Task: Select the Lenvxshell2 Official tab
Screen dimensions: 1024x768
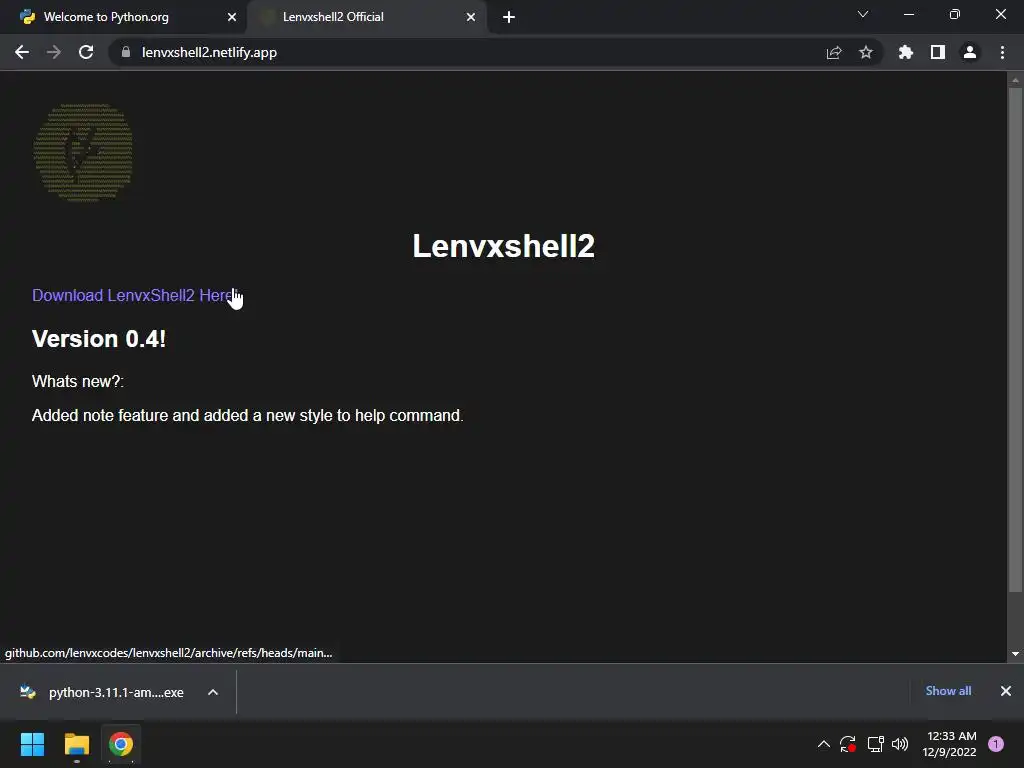Action: coord(367,17)
